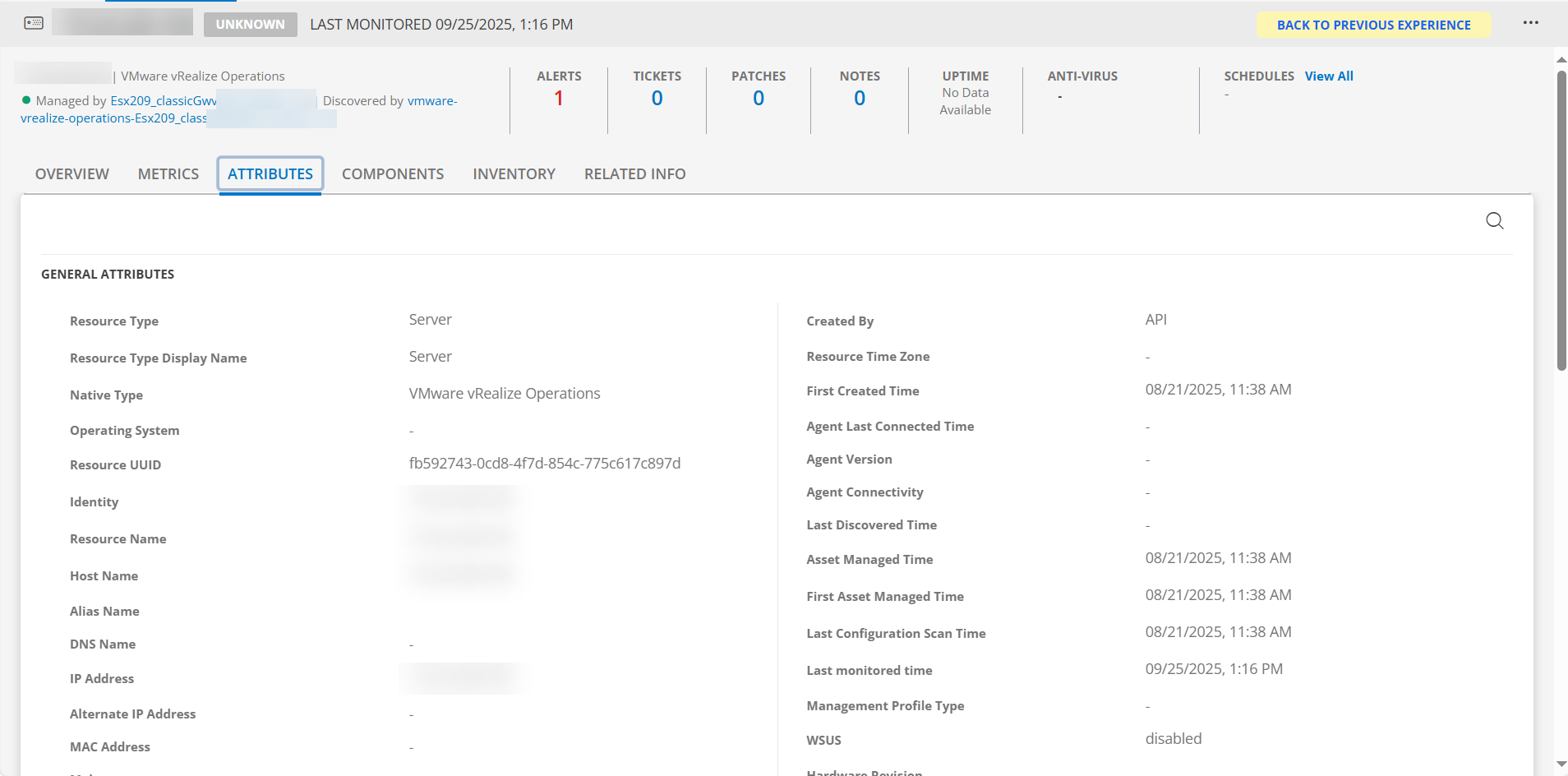
Task: Select the Attributes tab
Action: coord(270,174)
